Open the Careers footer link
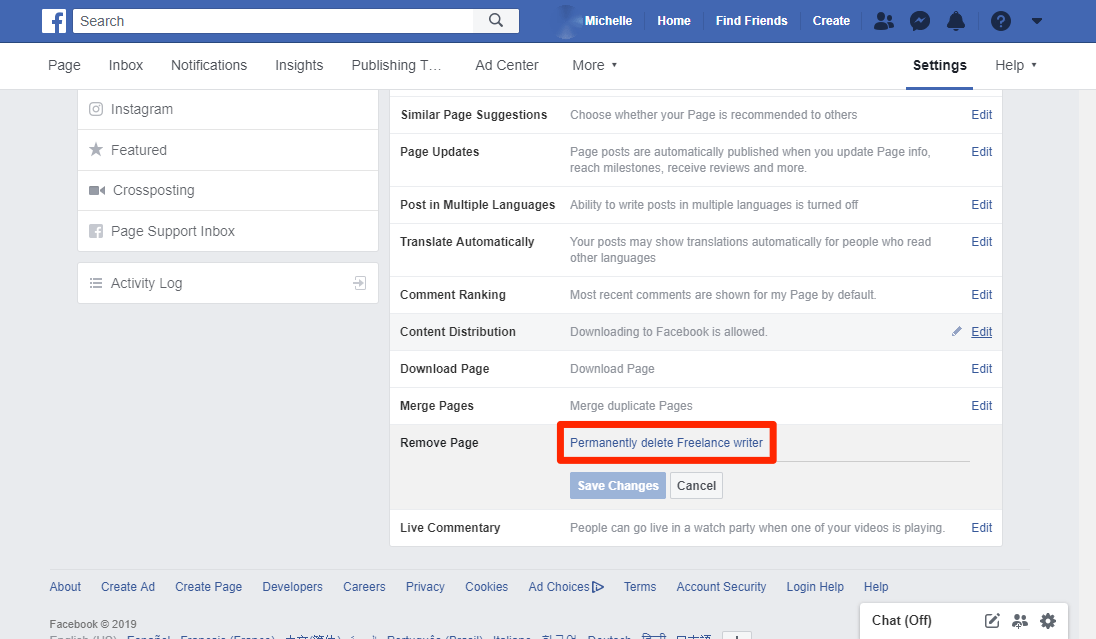1096x639 pixels. click(364, 587)
